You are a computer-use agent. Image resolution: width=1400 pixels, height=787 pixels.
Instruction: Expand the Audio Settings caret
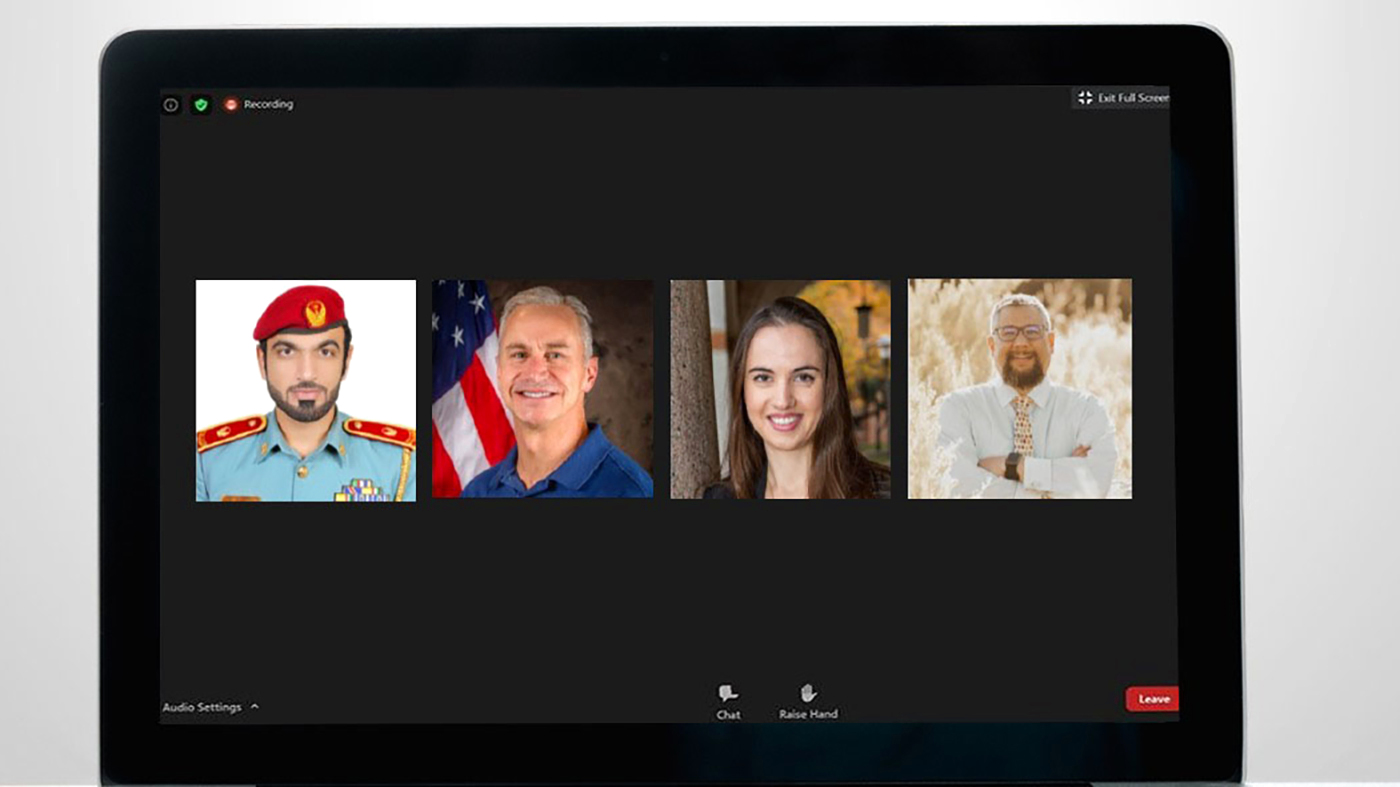pyautogui.click(x=254, y=707)
